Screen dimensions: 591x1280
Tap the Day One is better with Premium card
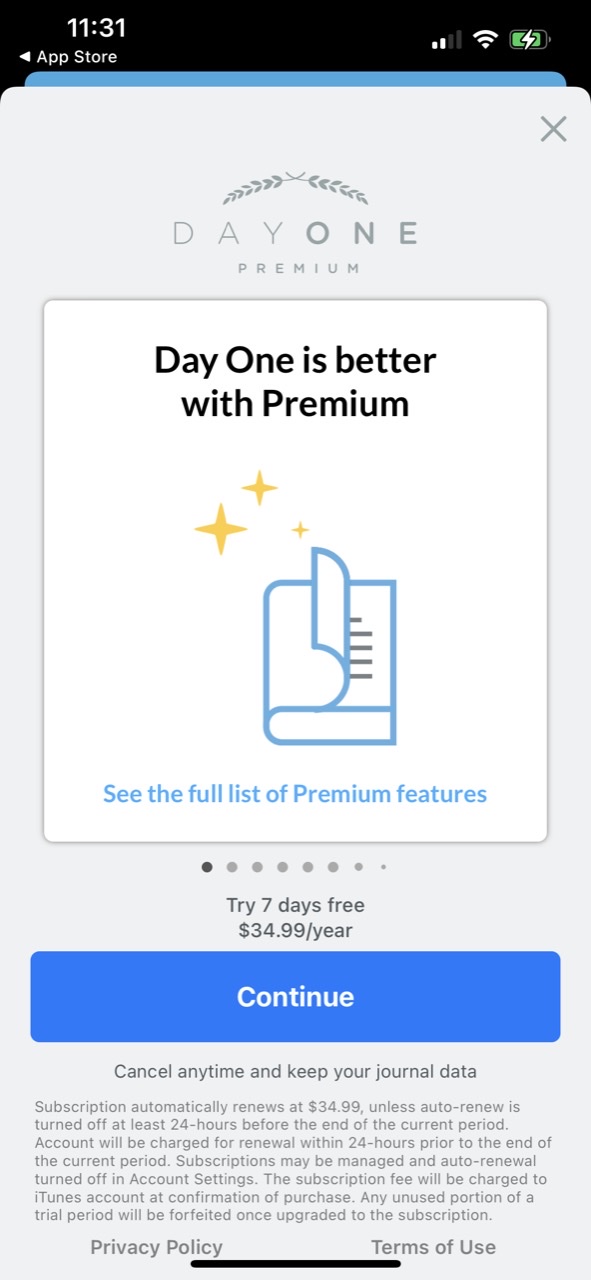[x=295, y=571]
